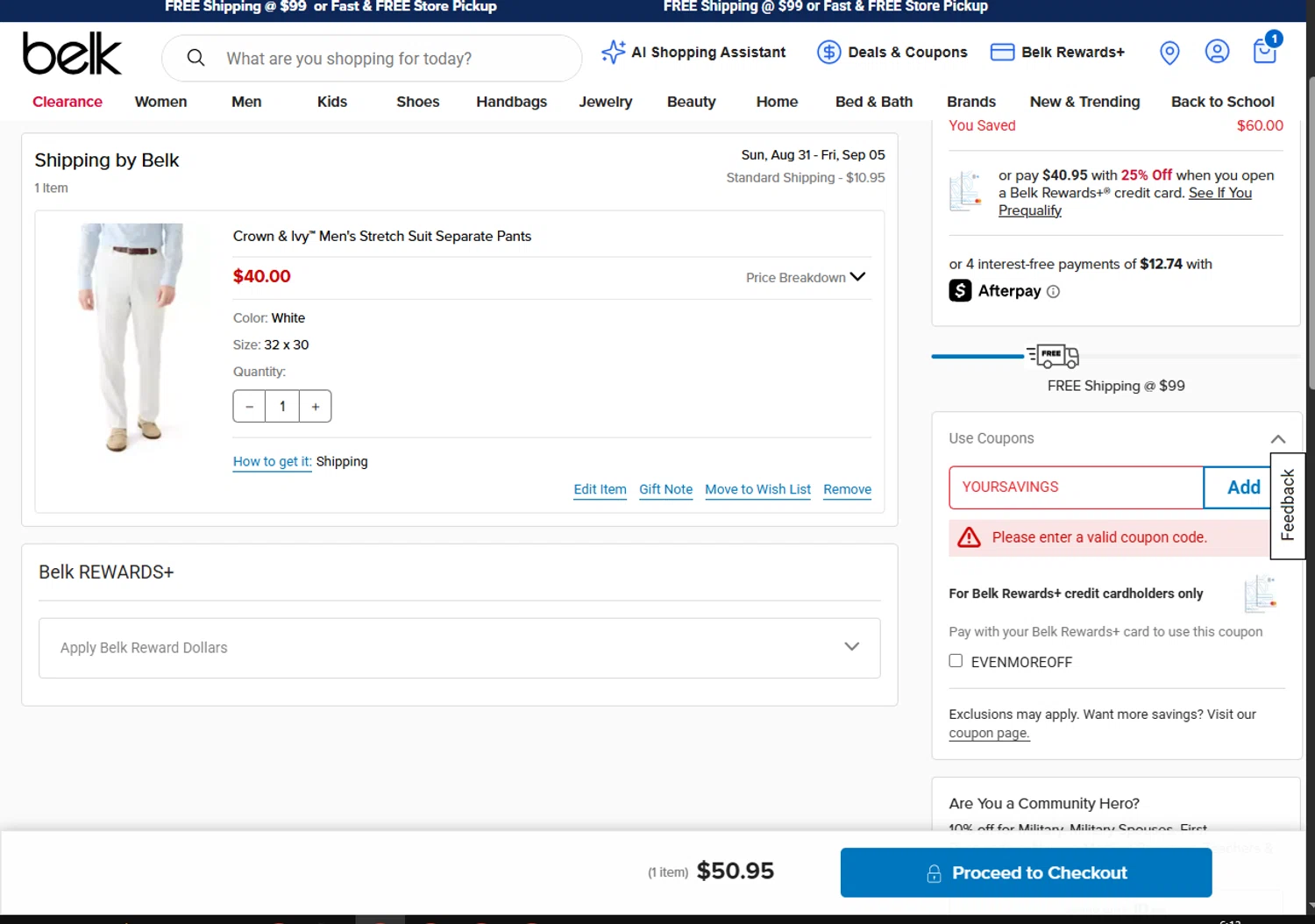Click the Afterpay logo icon
The image size is (1315, 924).
[x=960, y=290]
